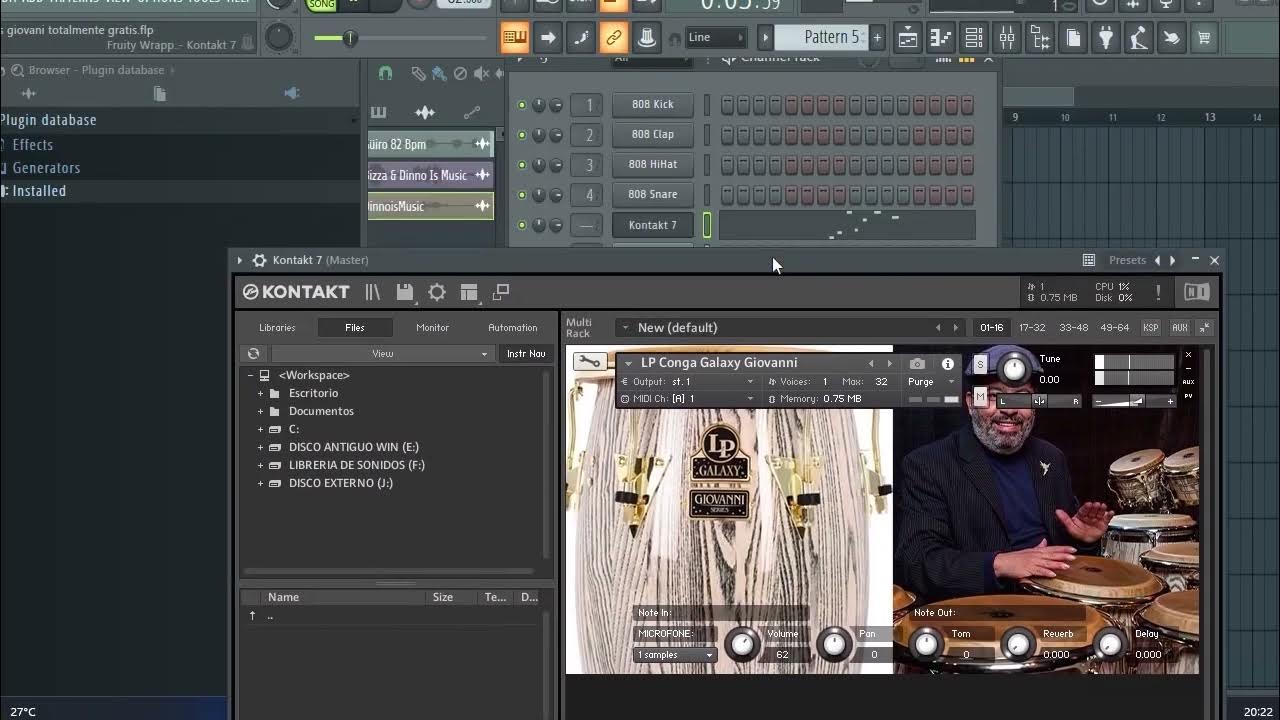The height and width of the screenshot is (720, 1280).
Task: Open the Channel rack view icon
Action: tap(974, 38)
